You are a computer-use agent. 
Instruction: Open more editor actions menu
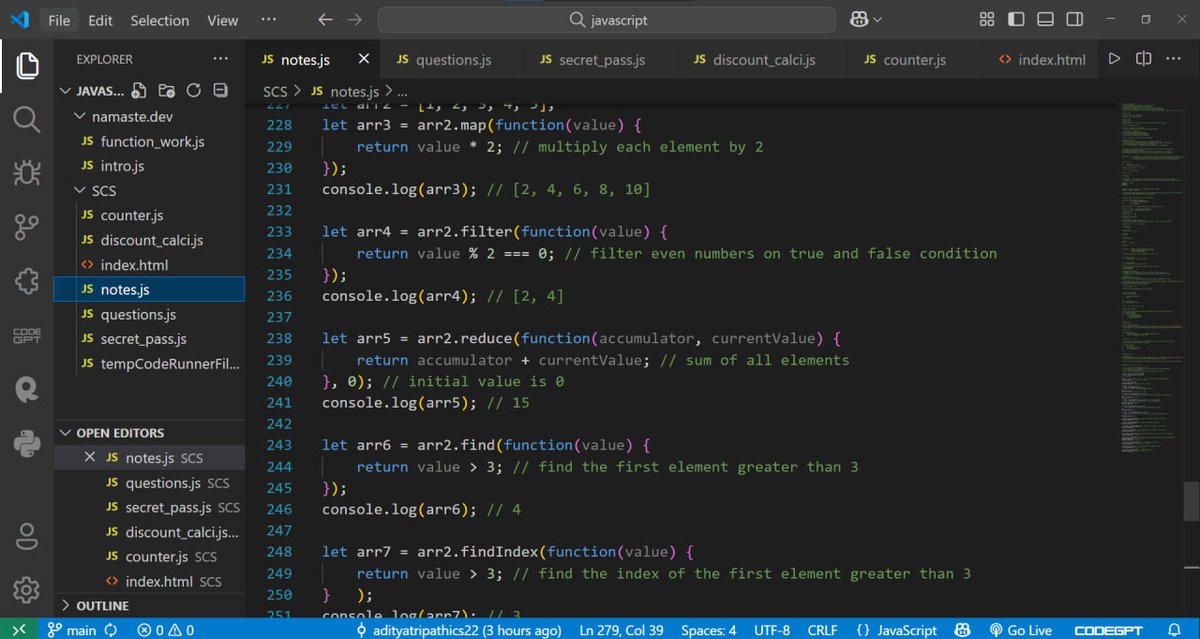(x=1174, y=59)
